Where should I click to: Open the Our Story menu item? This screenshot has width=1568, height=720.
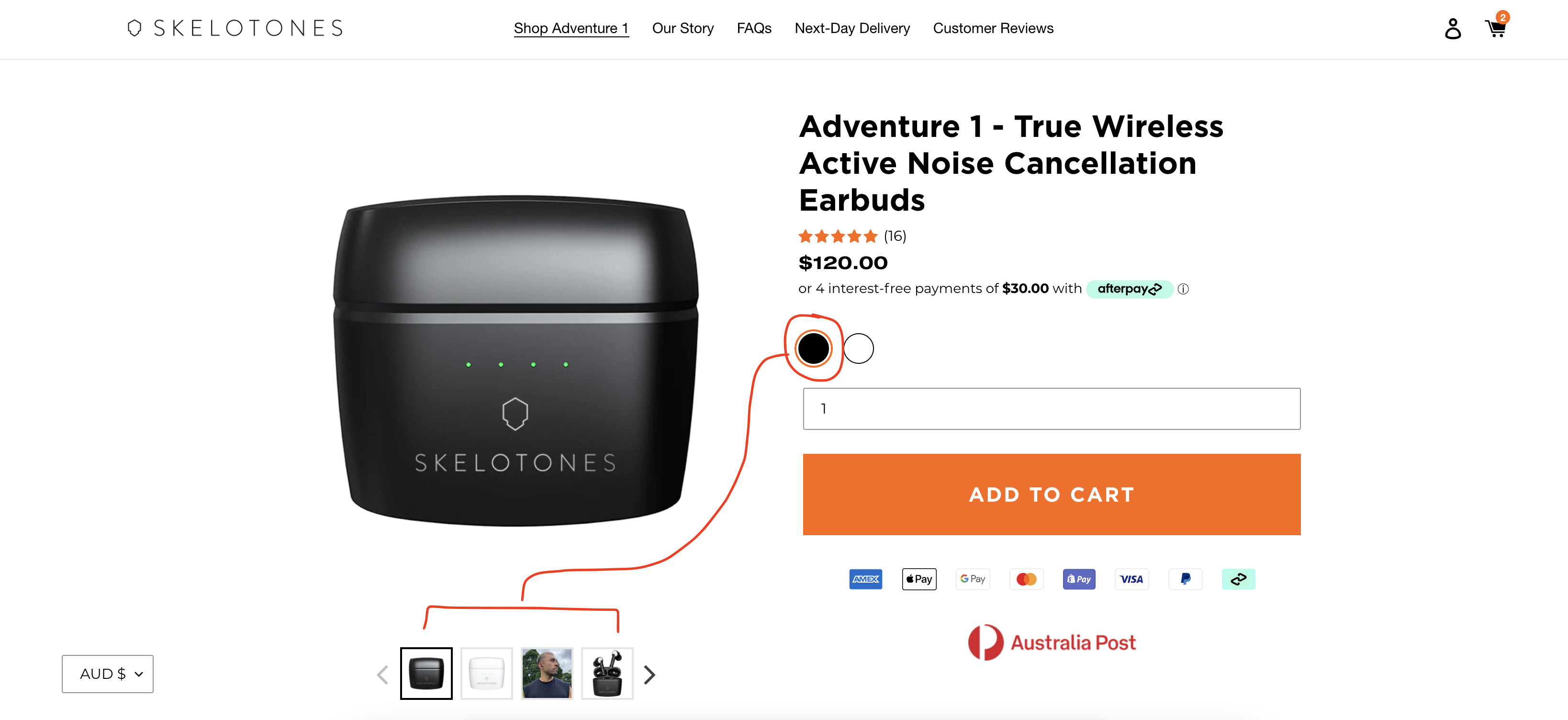point(683,28)
